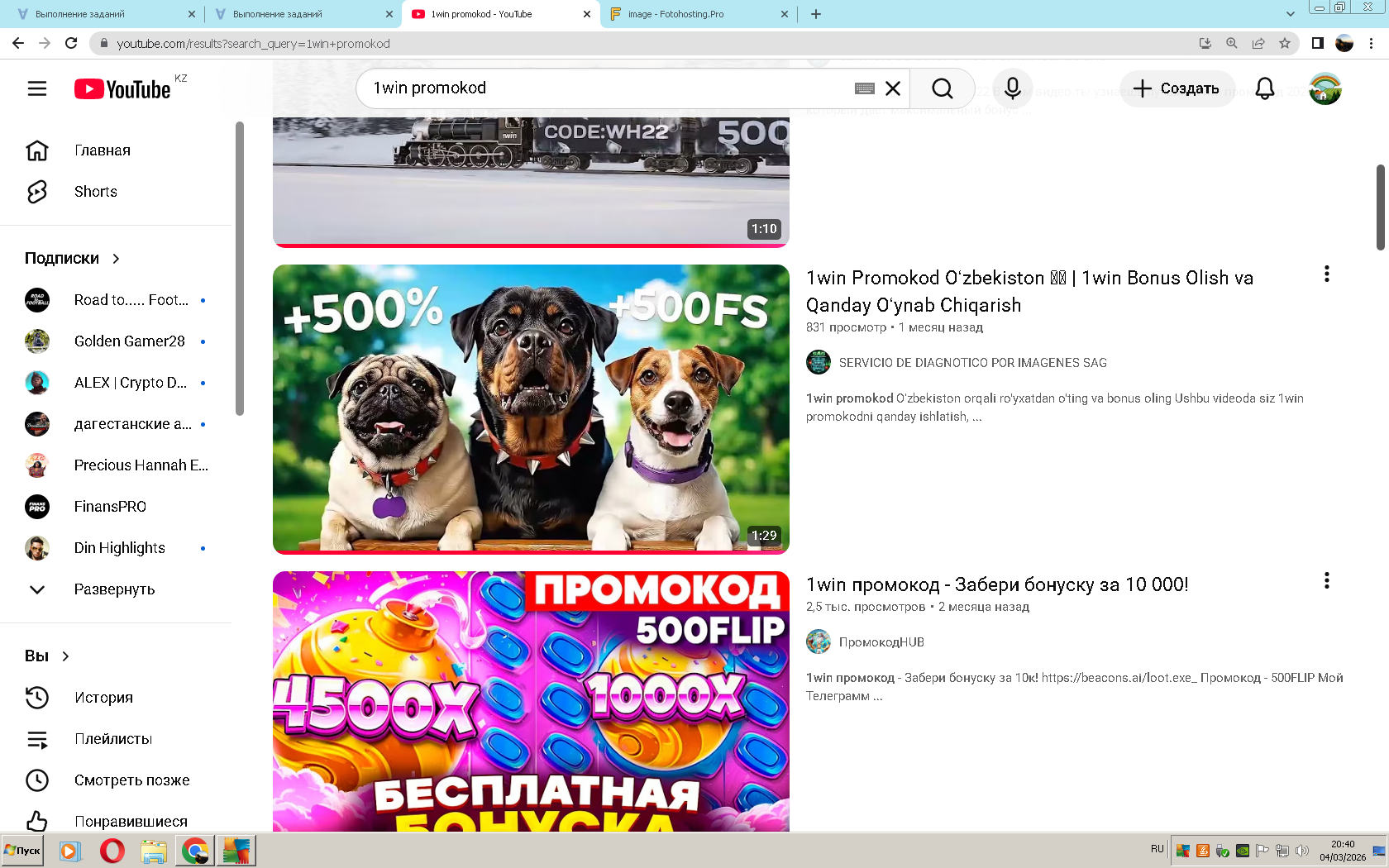1389x868 pixels.
Task: Open browser side panel
Action: tap(1318, 43)
